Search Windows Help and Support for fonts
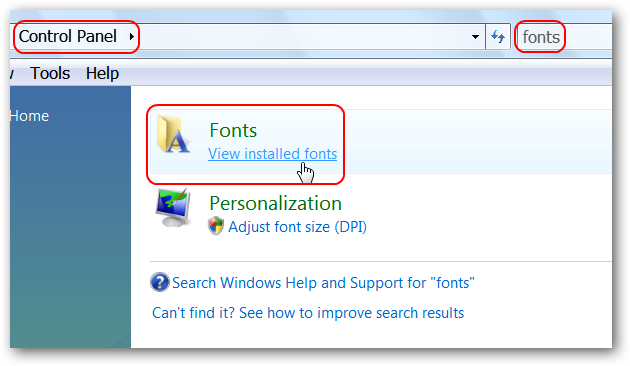The width and height of the screenshot is (630, 366). [323, 283]
